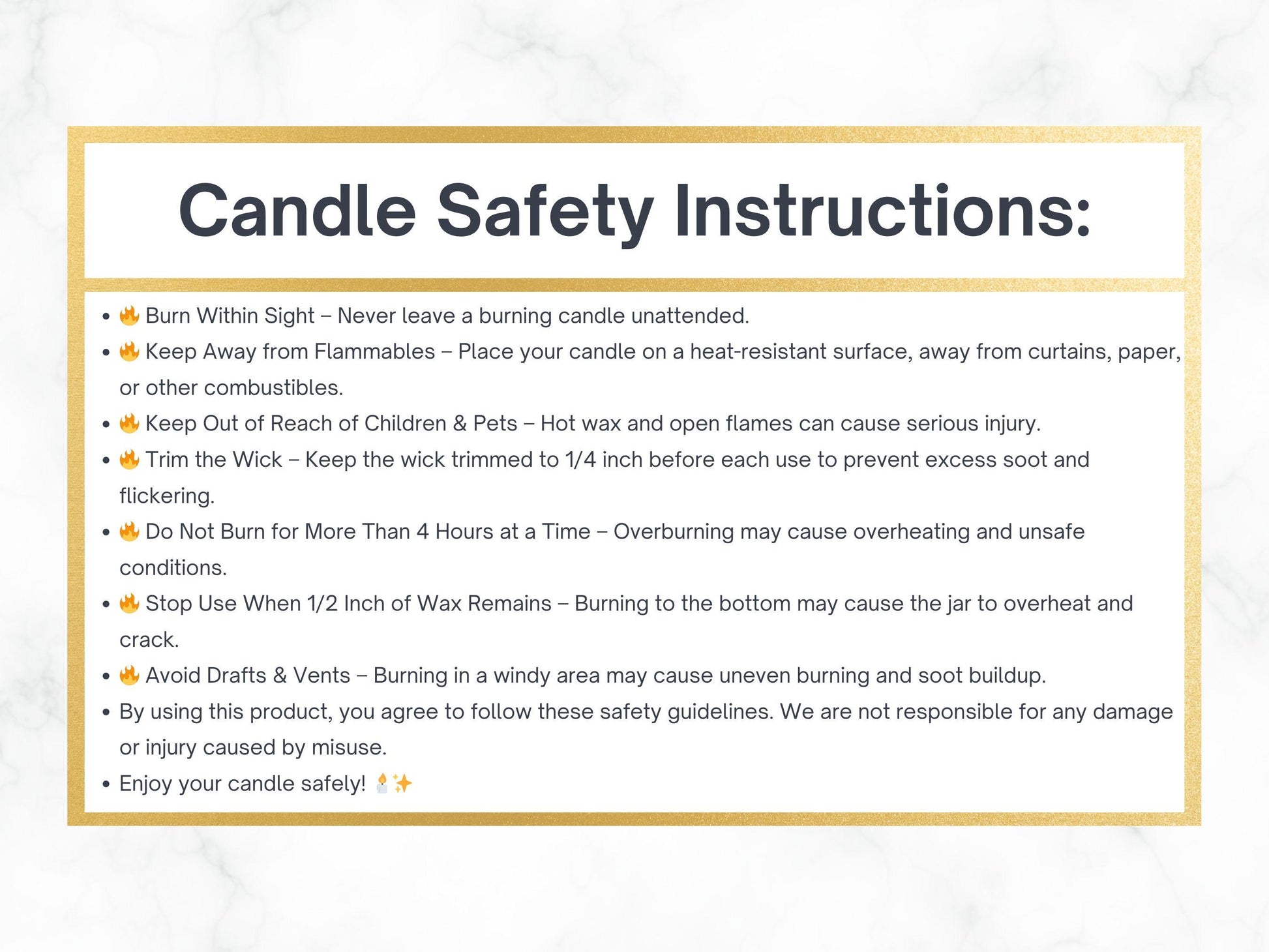This screenshot has height=952, width=1269.
Task: Click the flame icon beside Keep Out of Reach
Action: click(129, 423)
